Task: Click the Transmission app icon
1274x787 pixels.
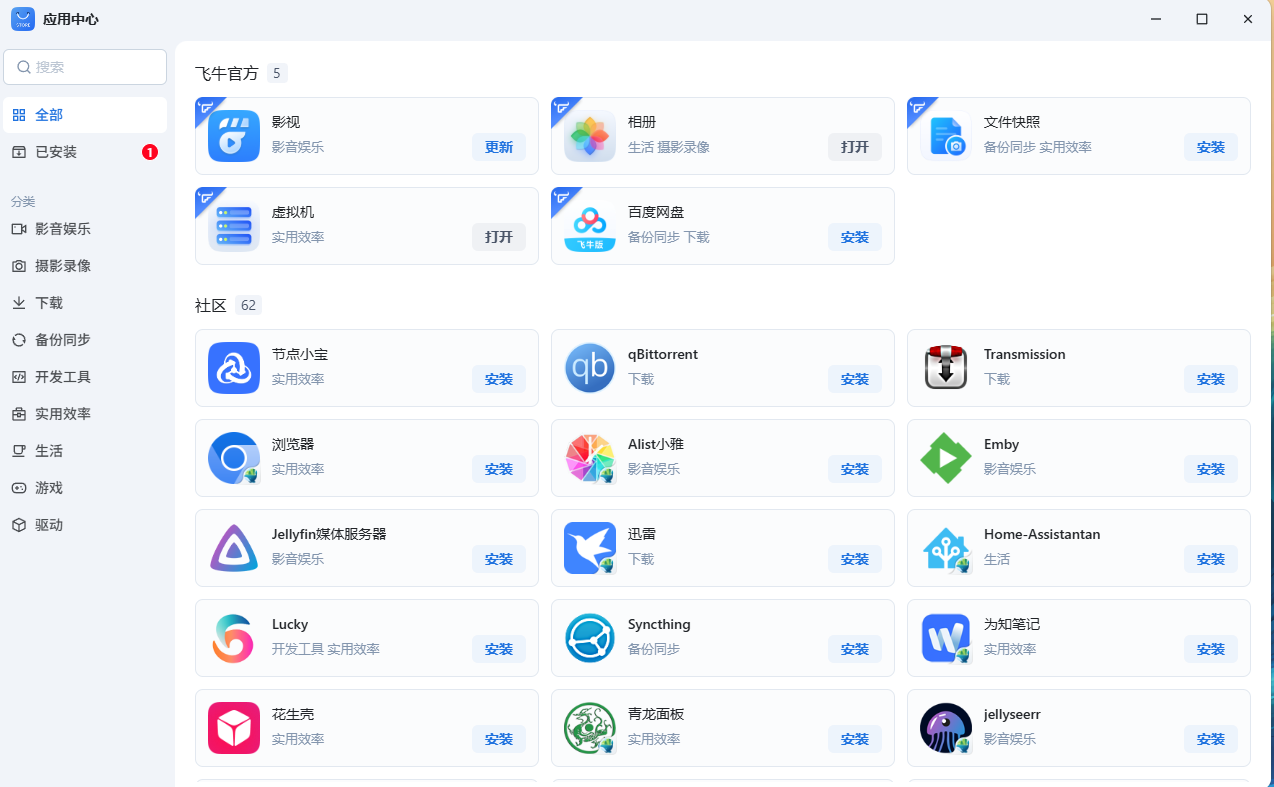Action: [946, 368]
